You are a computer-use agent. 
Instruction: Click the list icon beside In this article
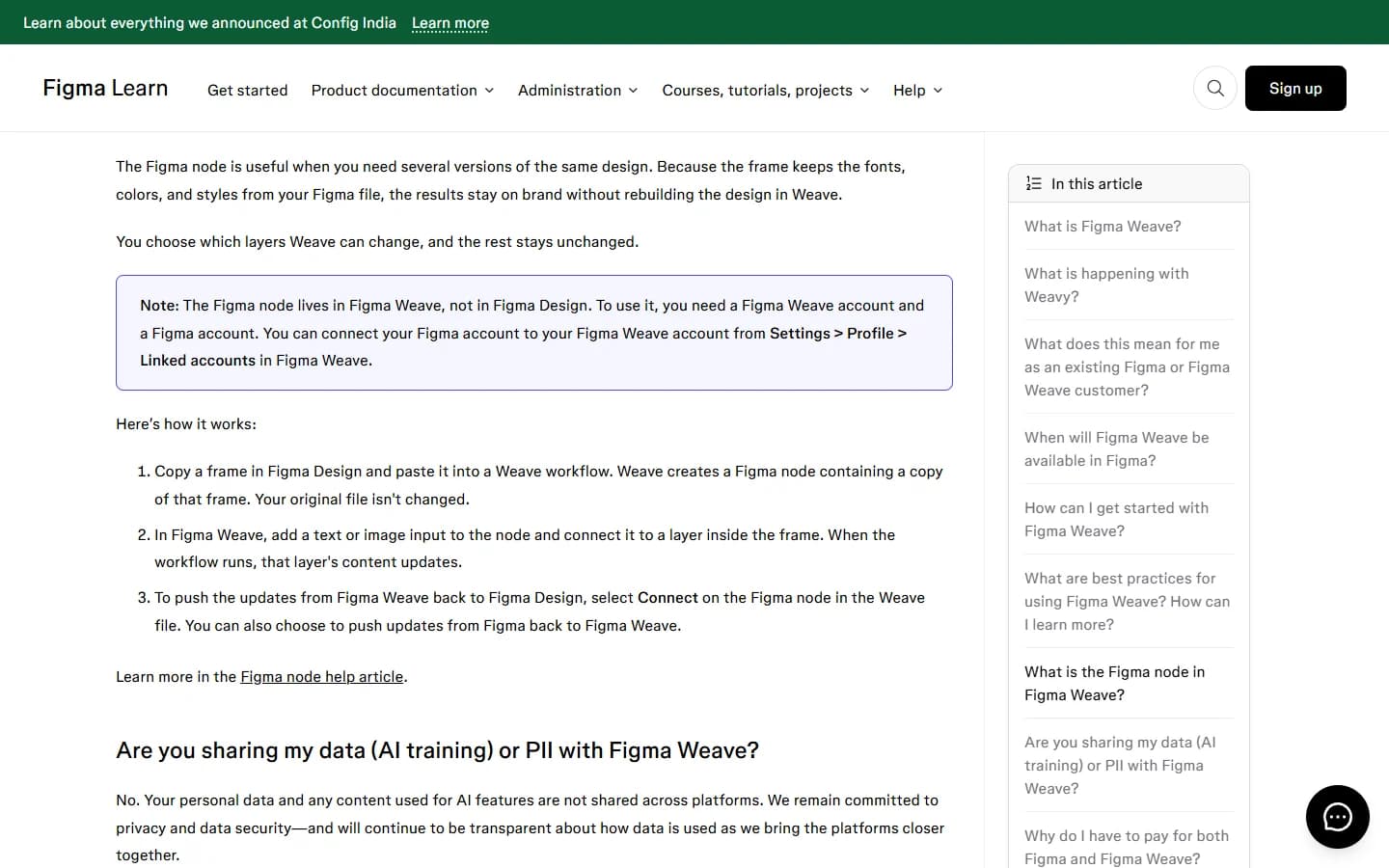pos(1034,183)
